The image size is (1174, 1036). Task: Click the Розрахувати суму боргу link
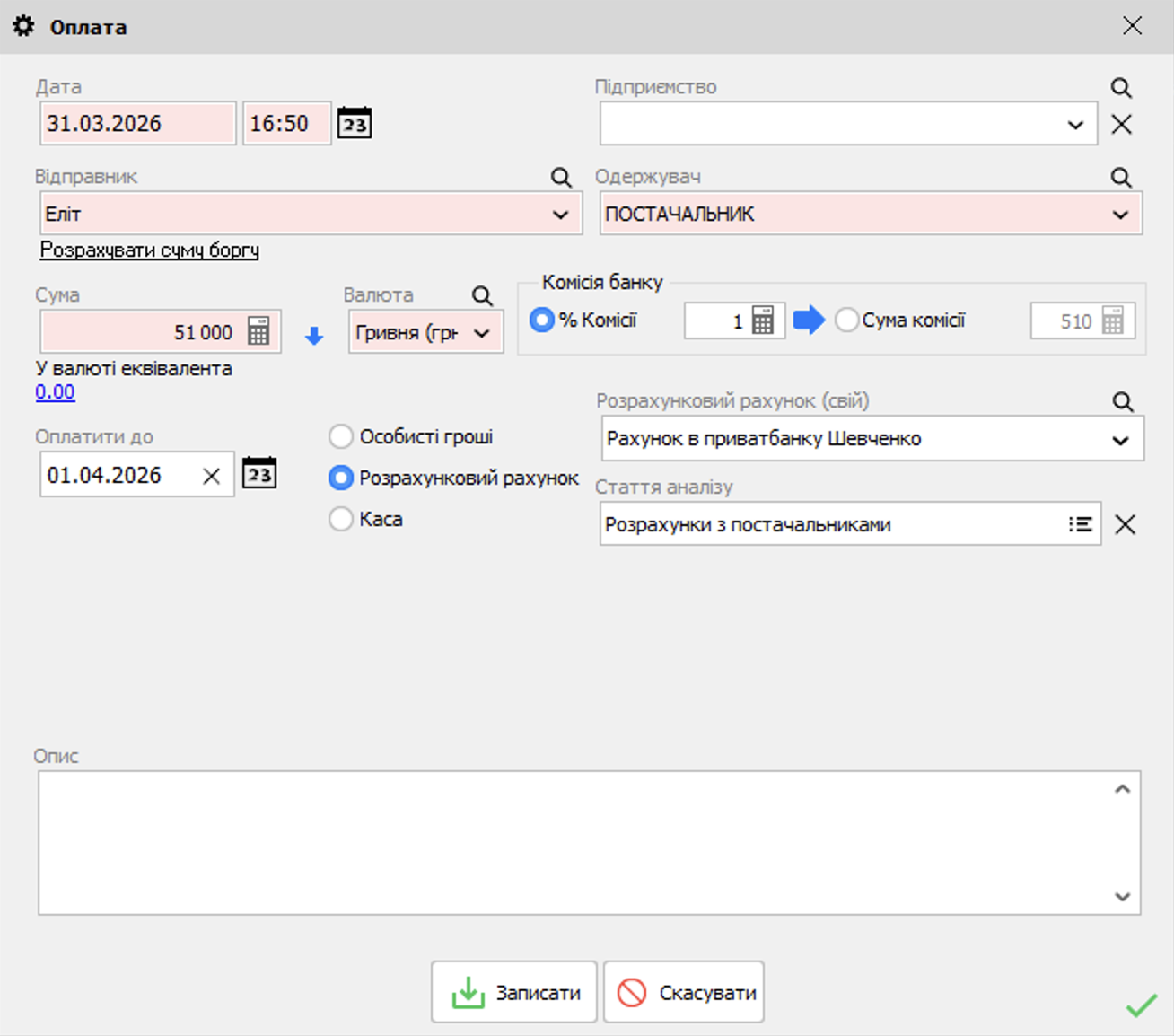pyautogui.click(x=150, y=250)
